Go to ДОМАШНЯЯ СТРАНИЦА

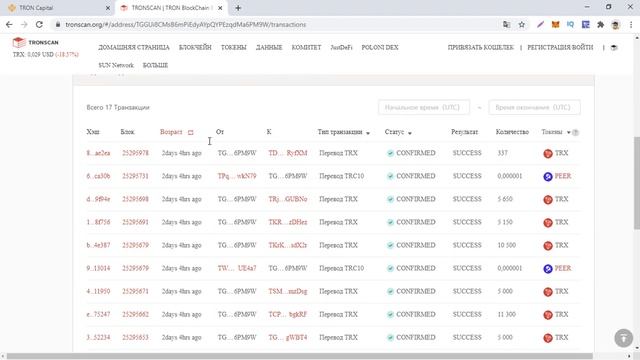(x=134, y=47)
